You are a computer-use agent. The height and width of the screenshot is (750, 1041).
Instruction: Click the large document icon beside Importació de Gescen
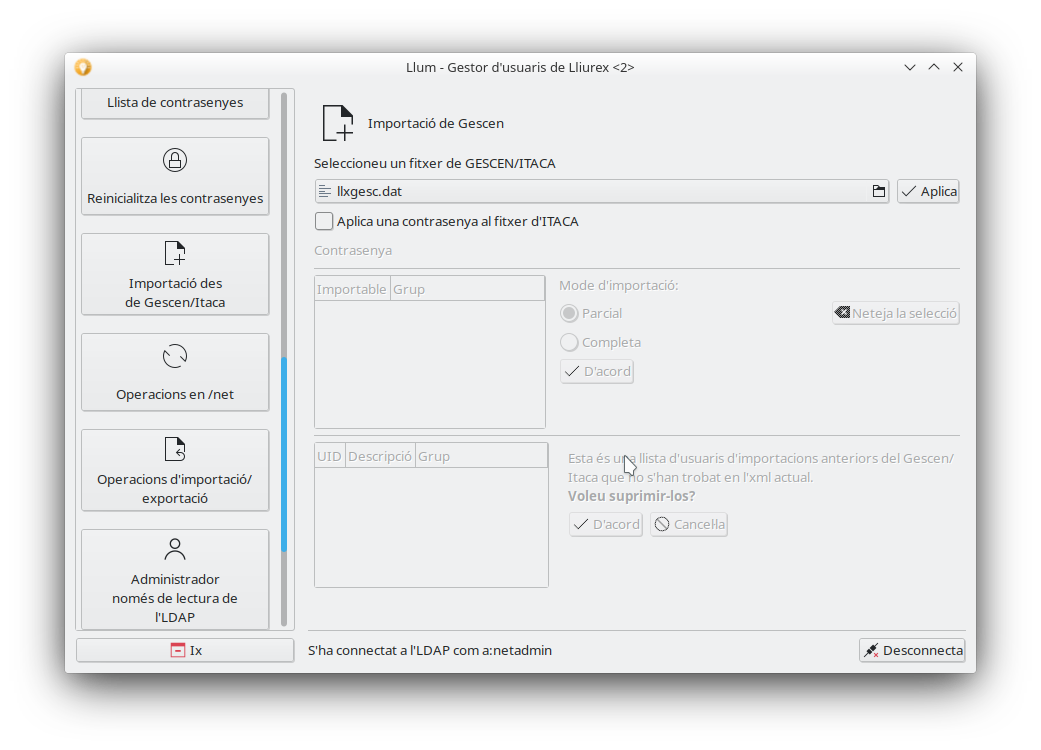pos(338,123)
